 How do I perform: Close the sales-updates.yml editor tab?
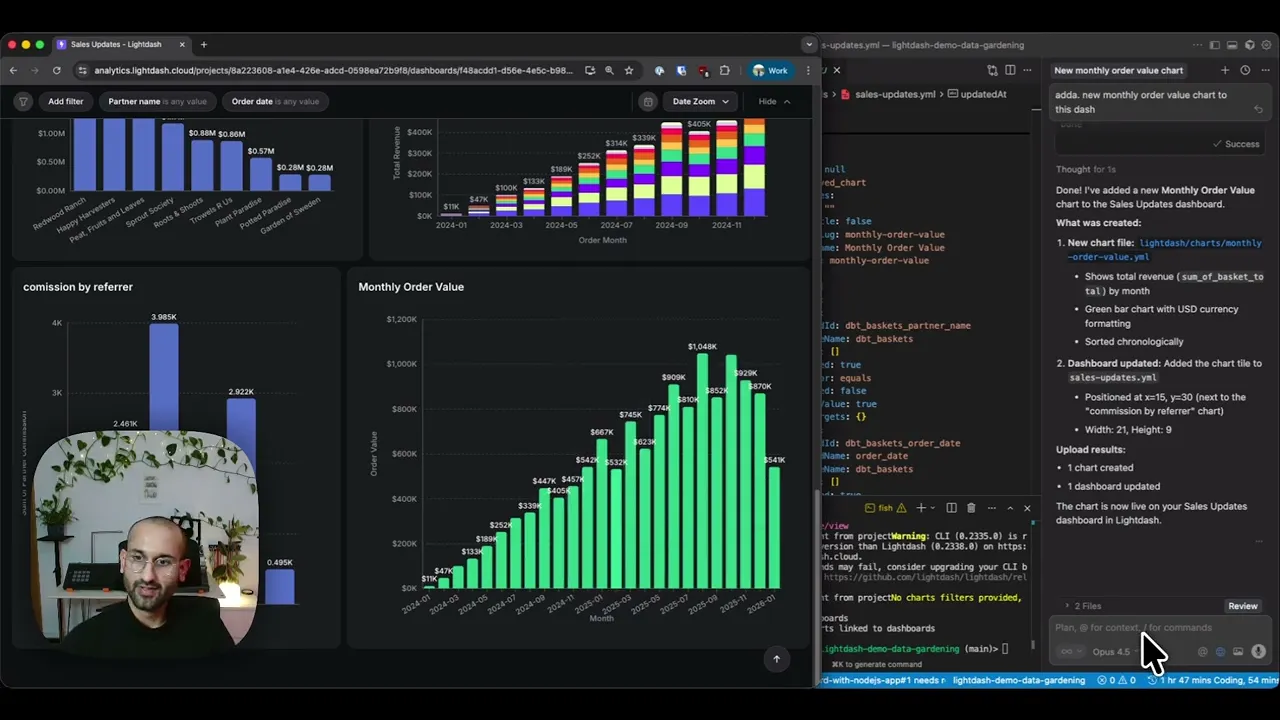coord(837,70)
